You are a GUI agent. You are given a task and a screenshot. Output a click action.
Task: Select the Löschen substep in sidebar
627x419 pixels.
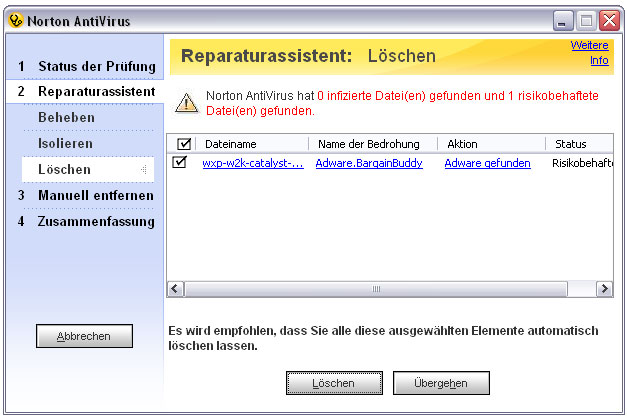(x=88, y=170)
